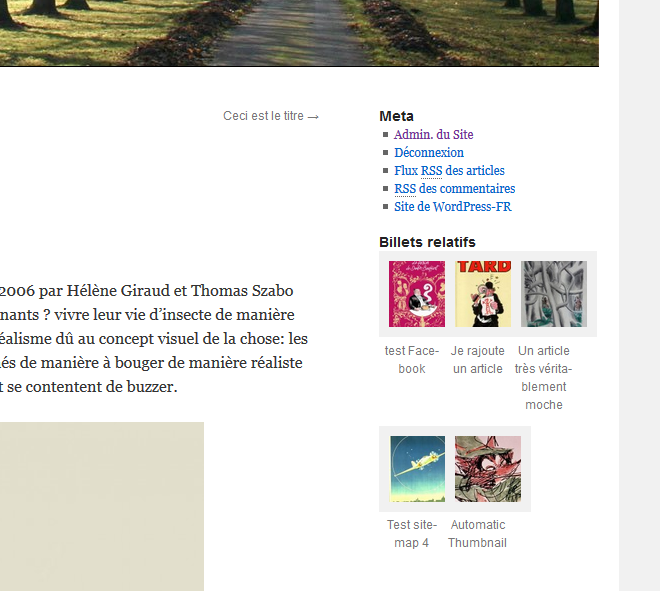Click the Admin. du Site link
660x591 pixels.
point(434,135)
